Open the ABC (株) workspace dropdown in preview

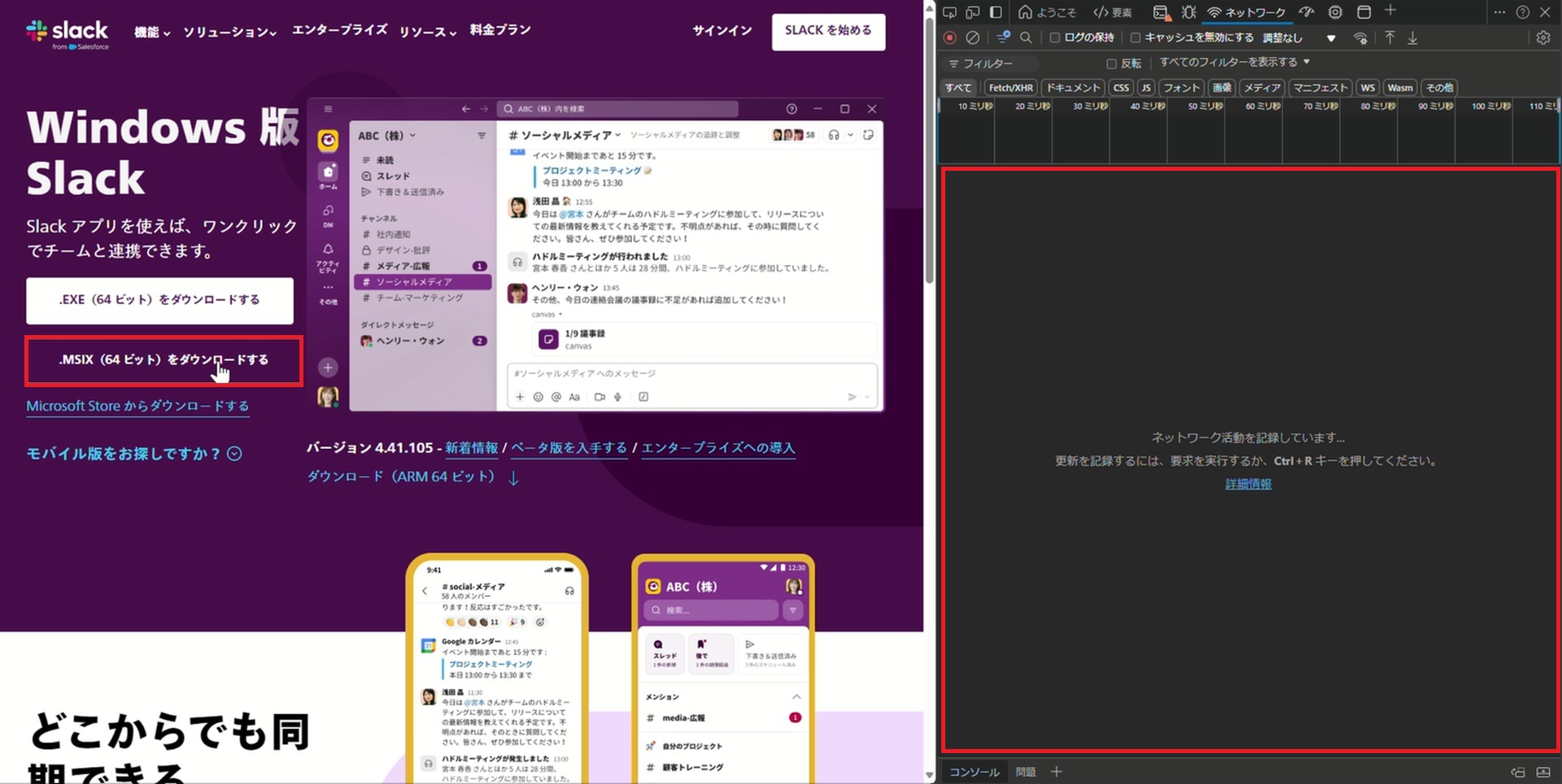(x=387, y=136)
